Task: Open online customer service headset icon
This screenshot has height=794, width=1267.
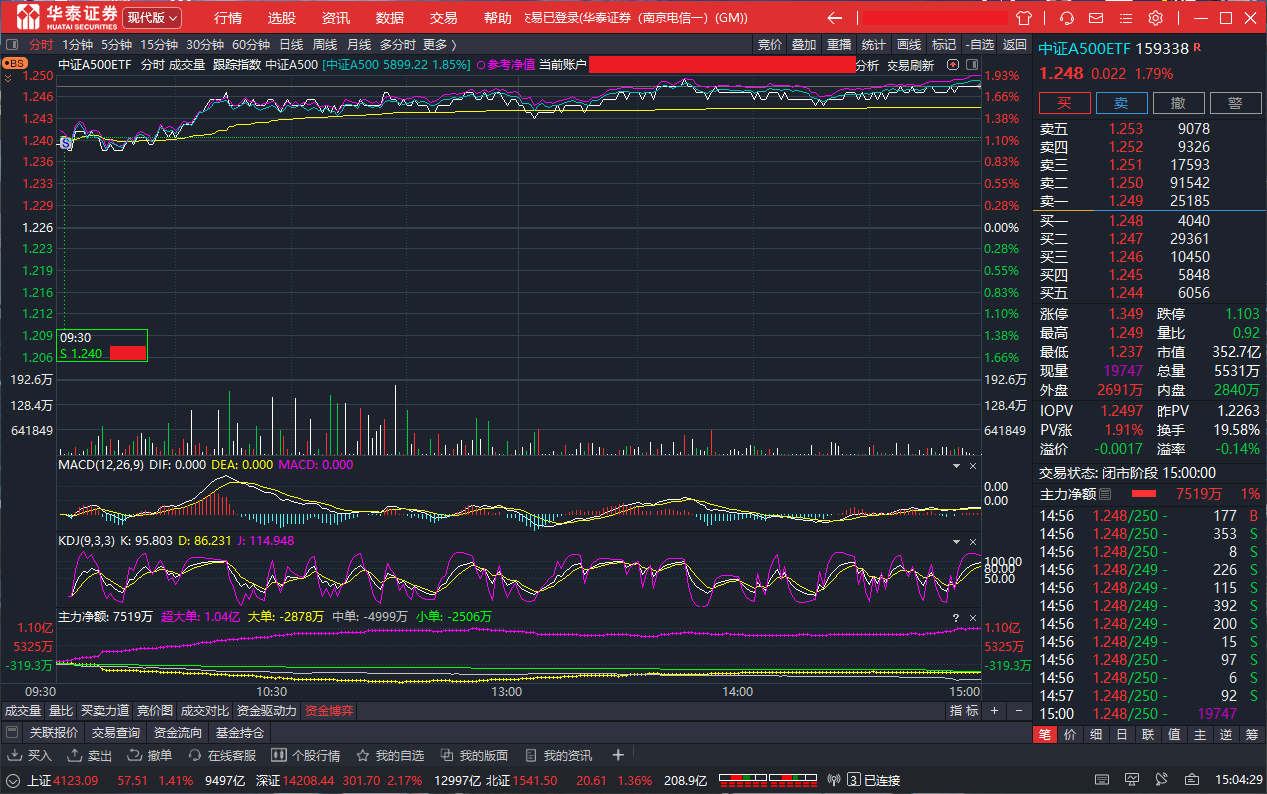Action: tap(1067, 18)
